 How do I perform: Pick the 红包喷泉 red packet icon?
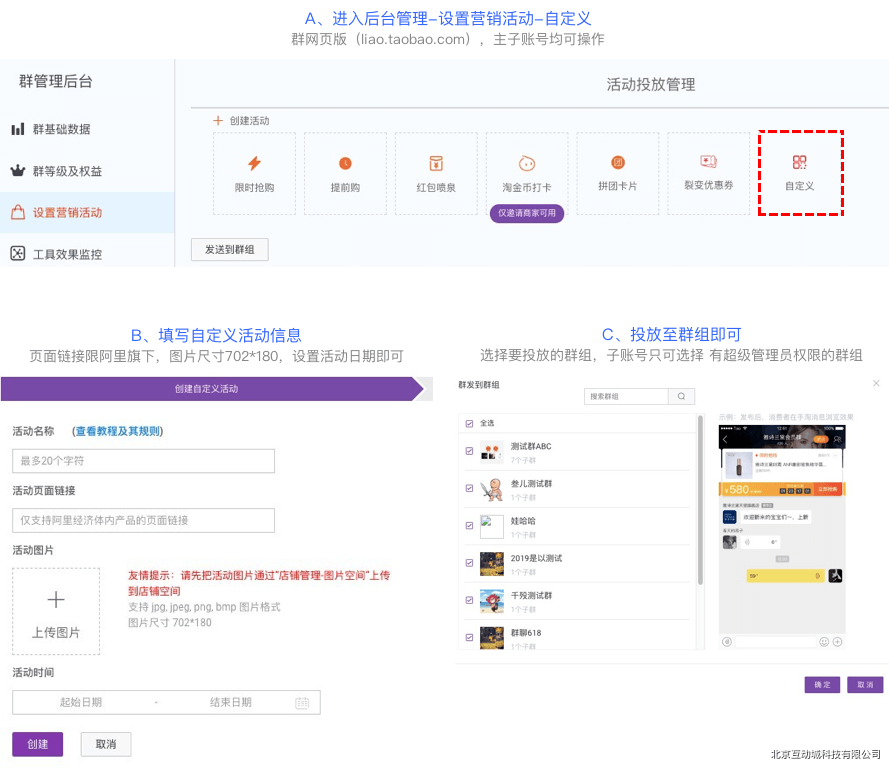pos(436,163)
